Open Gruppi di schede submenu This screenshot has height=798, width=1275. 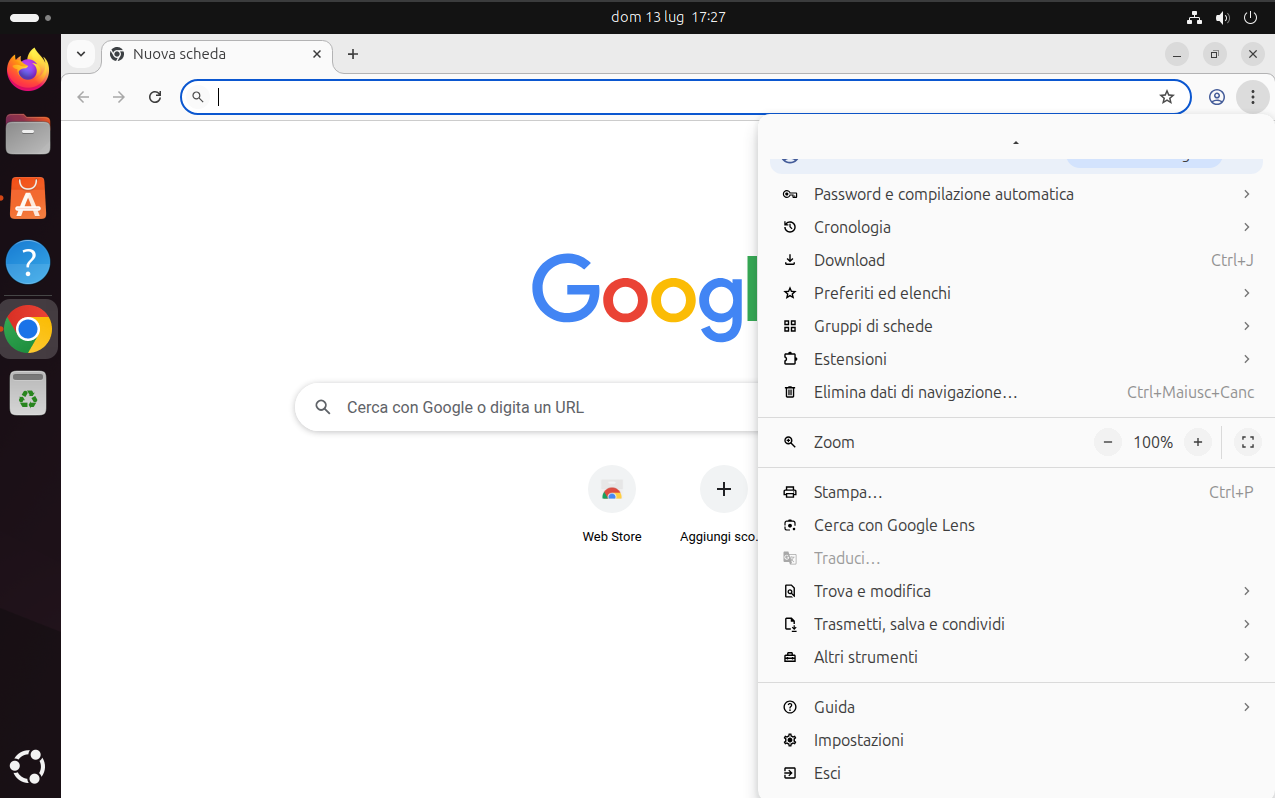point(1016,326)
